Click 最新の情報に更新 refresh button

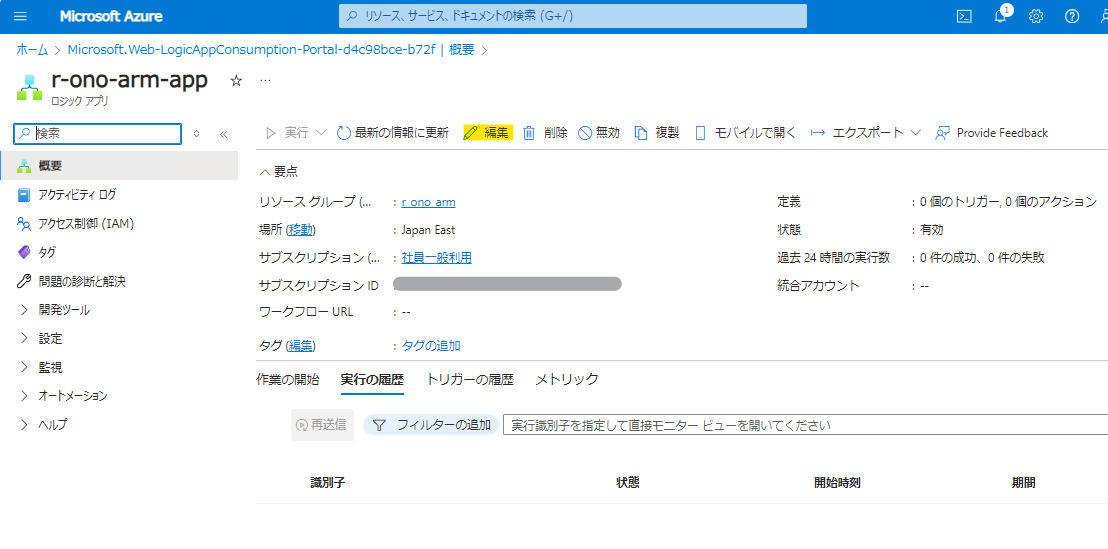click(393, 133)
